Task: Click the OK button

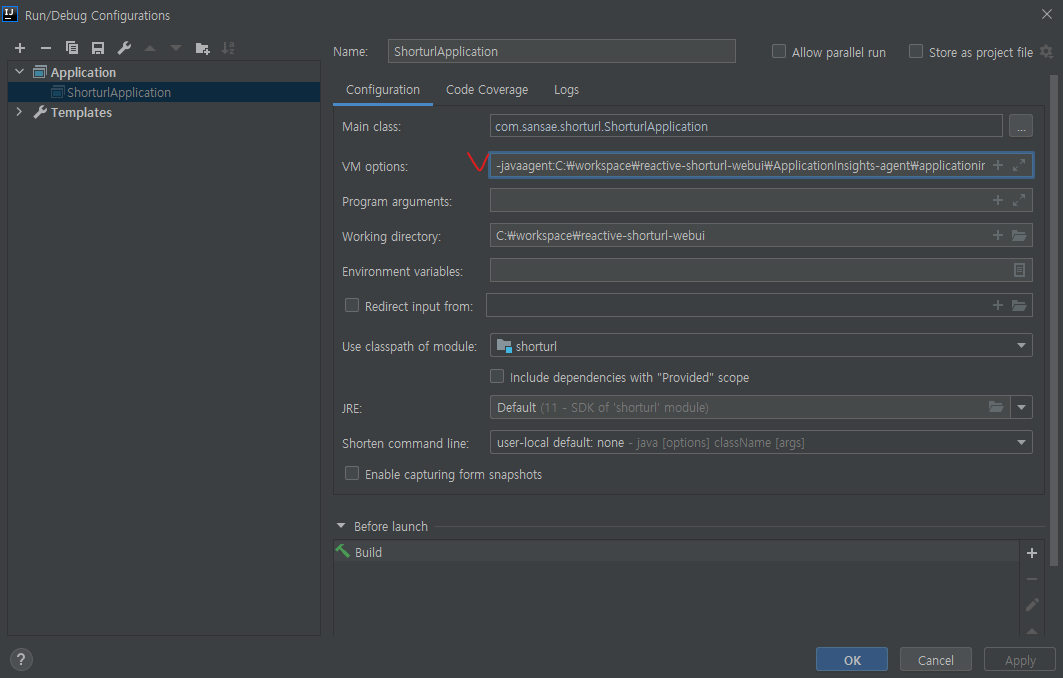Action: click(851, 660)
